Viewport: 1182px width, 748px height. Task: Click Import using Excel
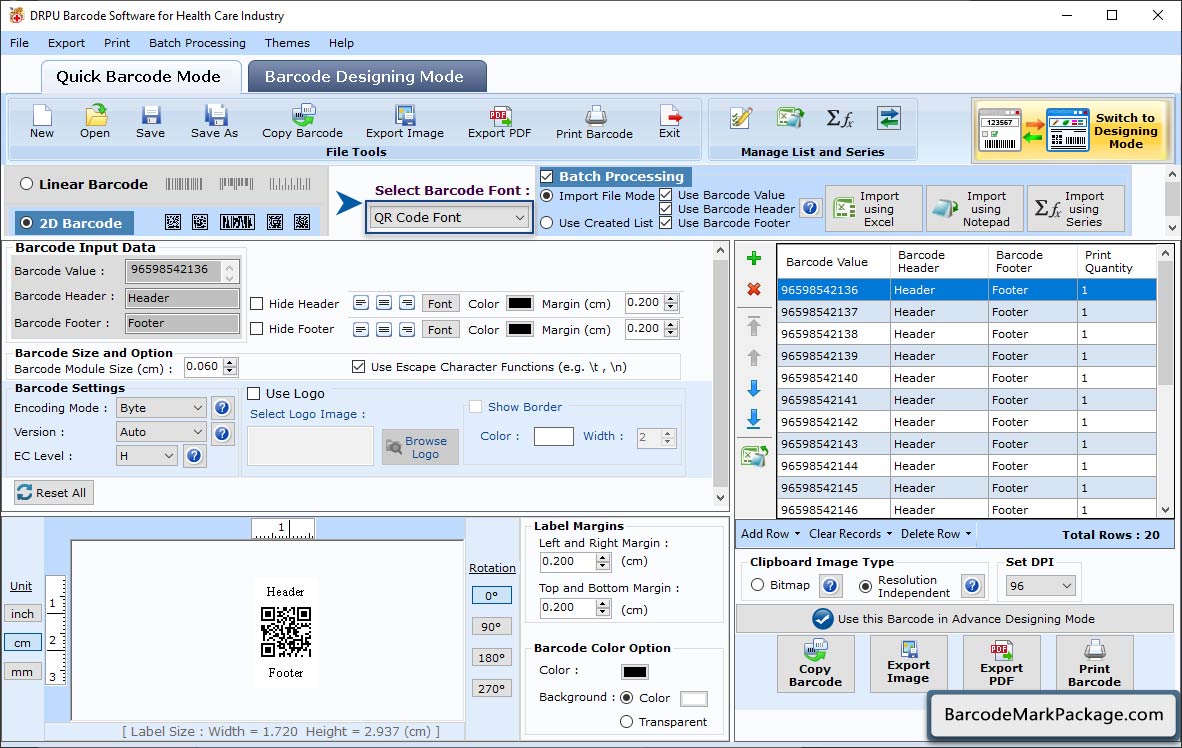click(874, 209)
